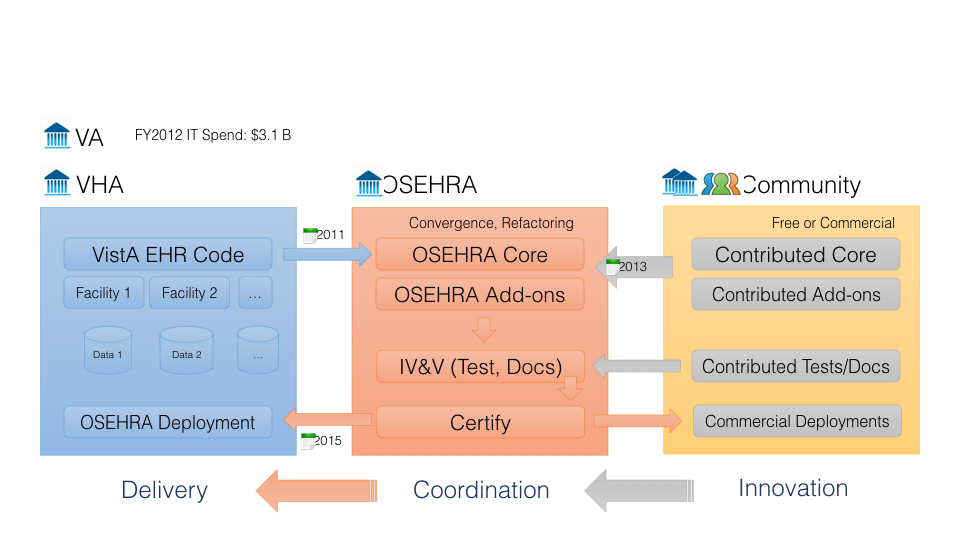Select the OSEHRA Deployment box
The image size is (960, 540).
(x=168, y=422)
